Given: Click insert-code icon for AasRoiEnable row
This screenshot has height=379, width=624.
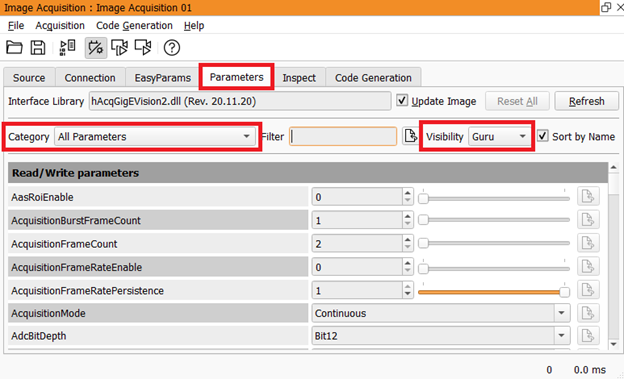Looking at the screenshot, I should pyautogui.click(x=588, y=197).
